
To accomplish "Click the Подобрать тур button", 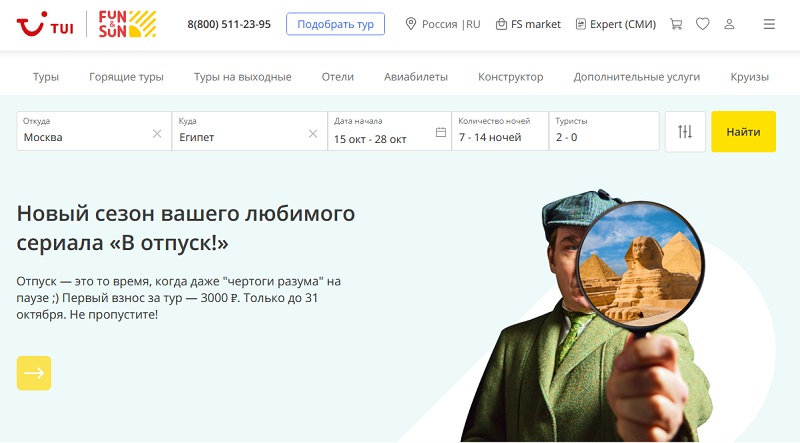I will [335, 24].
